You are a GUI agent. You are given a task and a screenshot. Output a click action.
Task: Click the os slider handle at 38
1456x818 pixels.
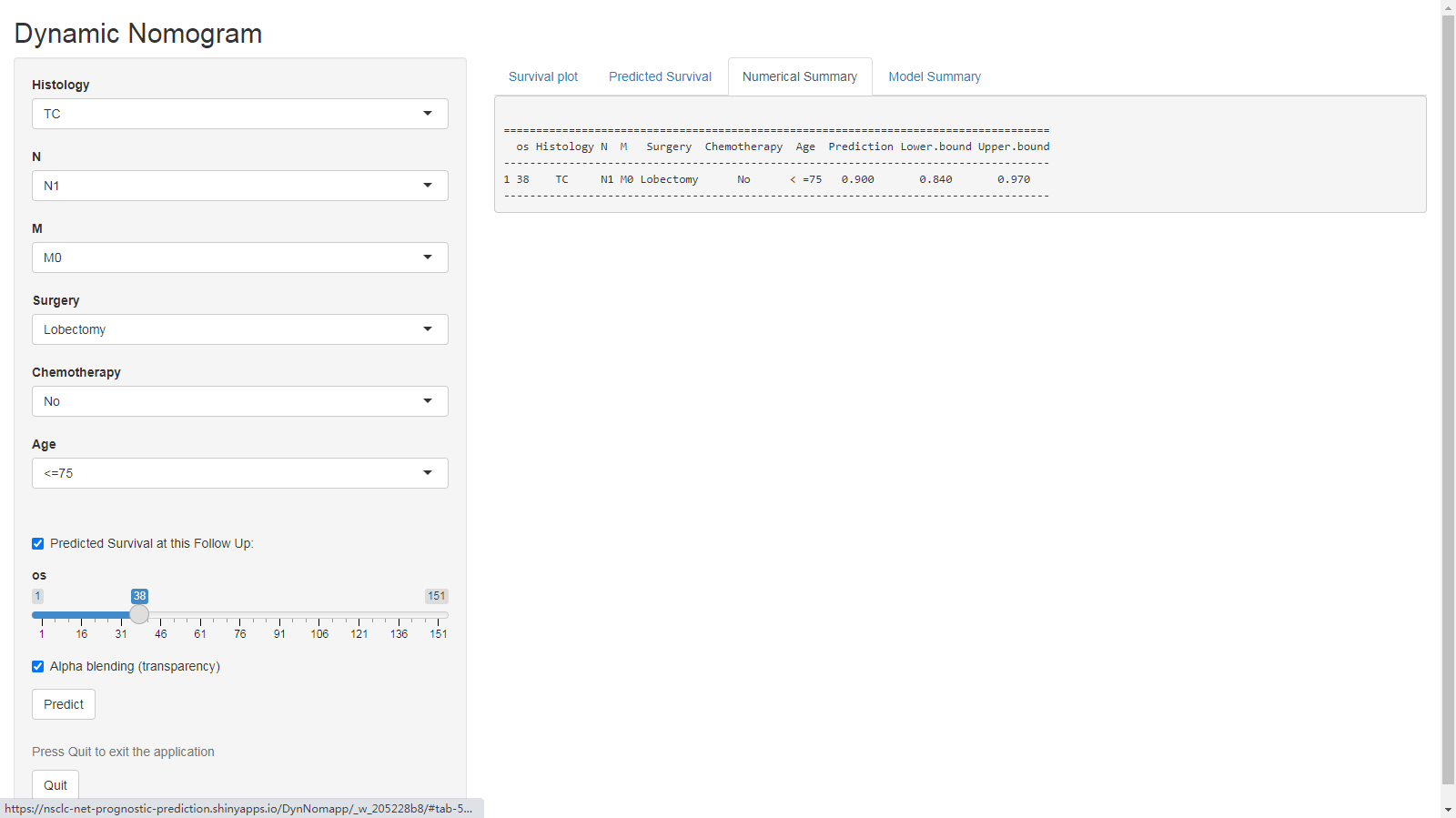tap(139, 615)
